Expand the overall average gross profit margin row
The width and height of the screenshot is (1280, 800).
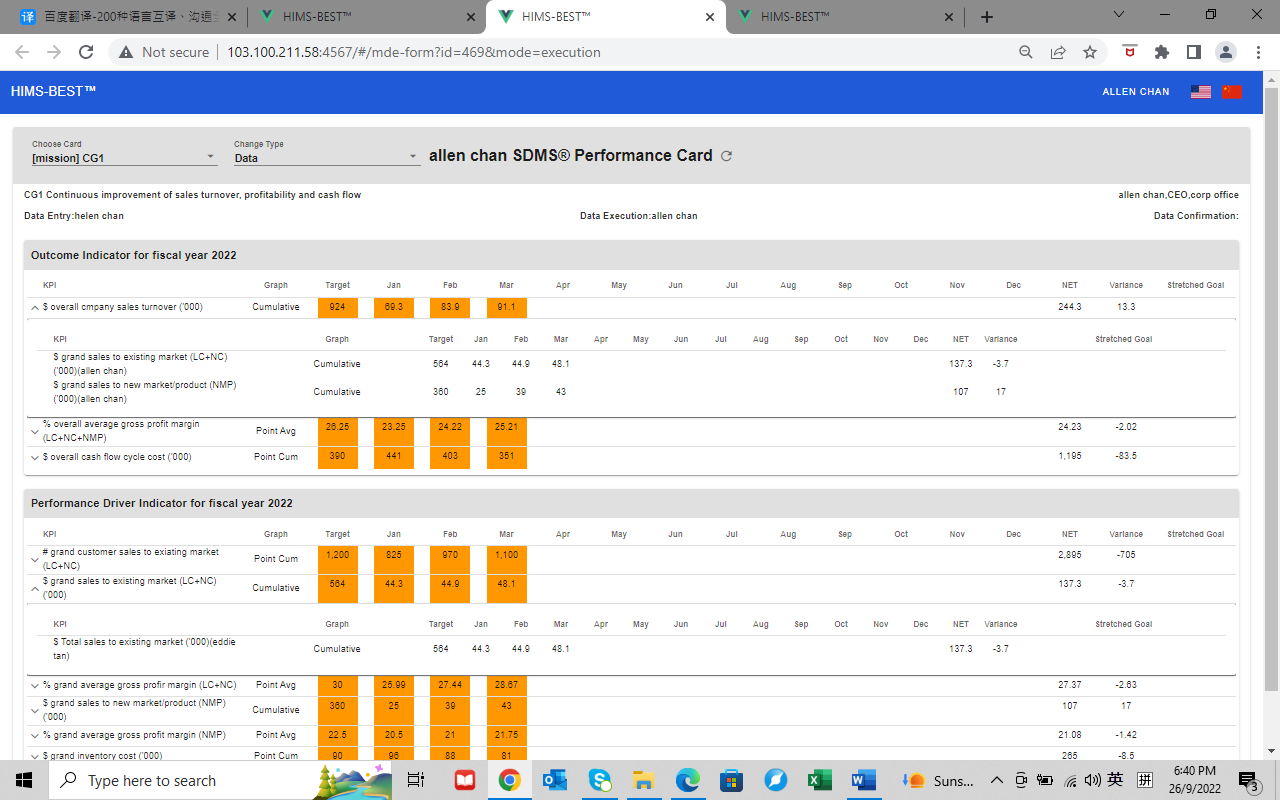pos(36,432)
